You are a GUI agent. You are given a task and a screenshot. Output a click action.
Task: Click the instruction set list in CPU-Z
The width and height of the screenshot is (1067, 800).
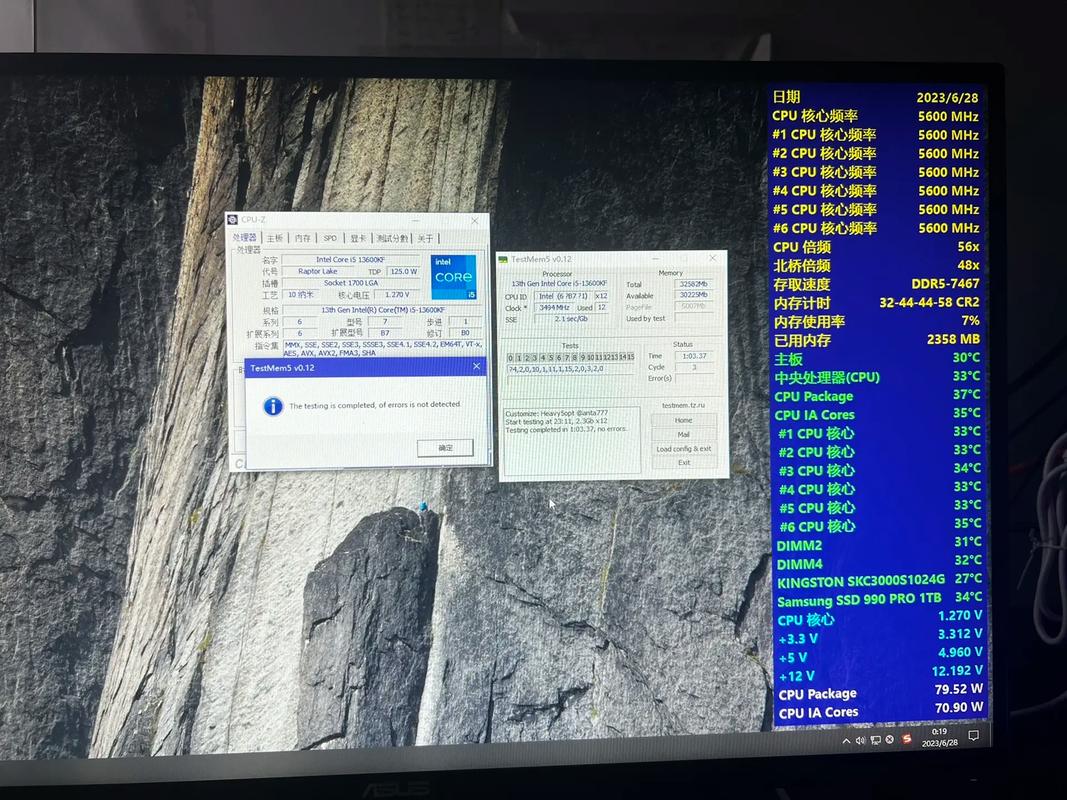click(x=382, y=349)
